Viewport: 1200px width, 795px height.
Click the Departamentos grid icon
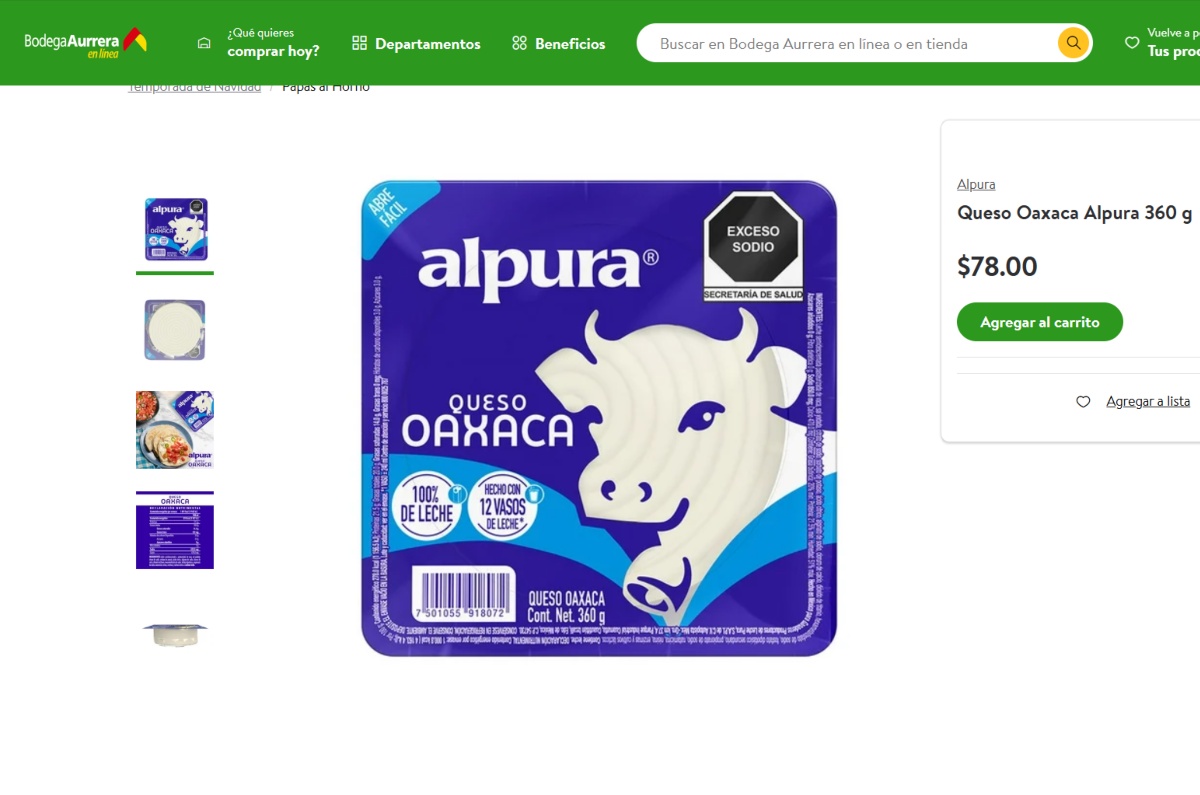pos(360,43)
